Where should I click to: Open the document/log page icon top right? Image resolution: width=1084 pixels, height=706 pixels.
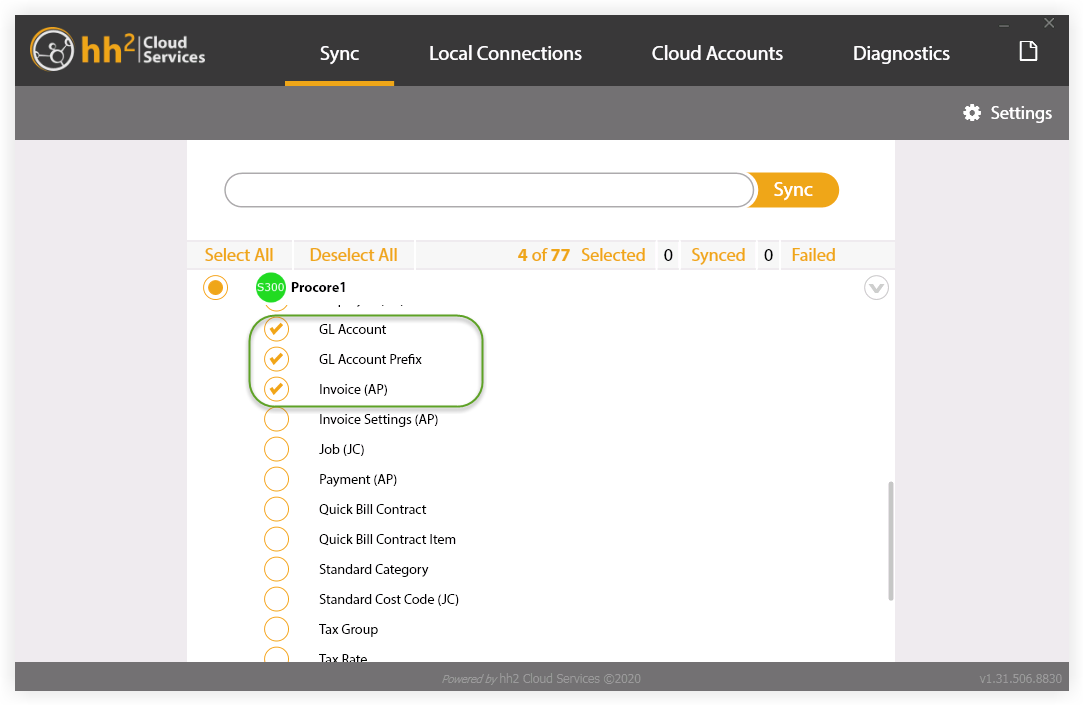point(1028,50)
